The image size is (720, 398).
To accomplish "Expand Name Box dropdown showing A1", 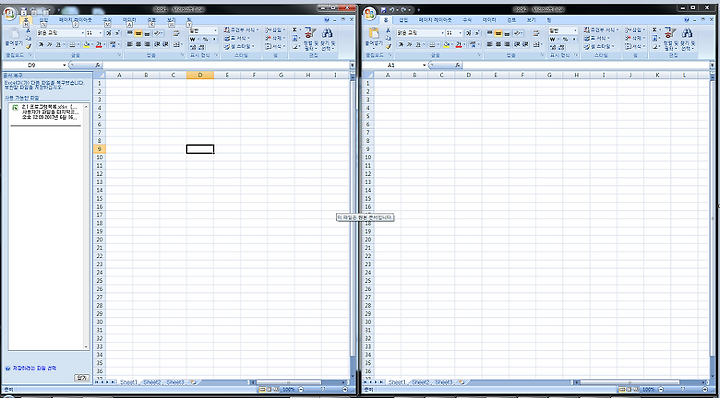I will pos(424,65).
